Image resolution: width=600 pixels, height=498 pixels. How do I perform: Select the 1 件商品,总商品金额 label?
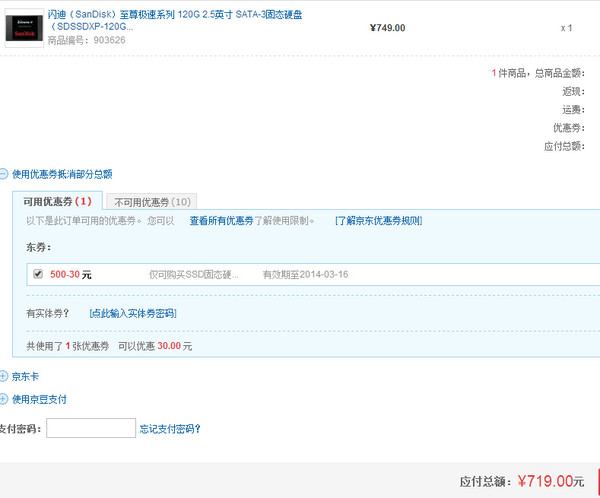[x=538, y=73]
